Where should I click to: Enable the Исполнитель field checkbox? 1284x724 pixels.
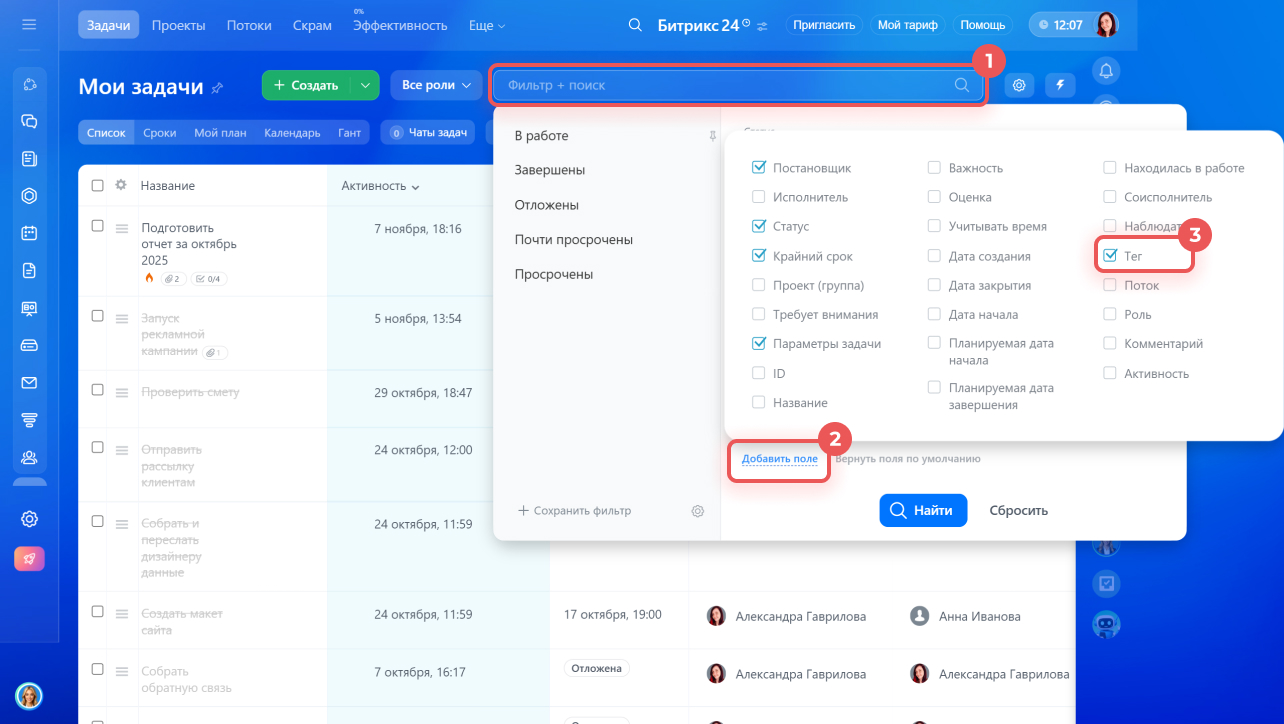(759, 197)
